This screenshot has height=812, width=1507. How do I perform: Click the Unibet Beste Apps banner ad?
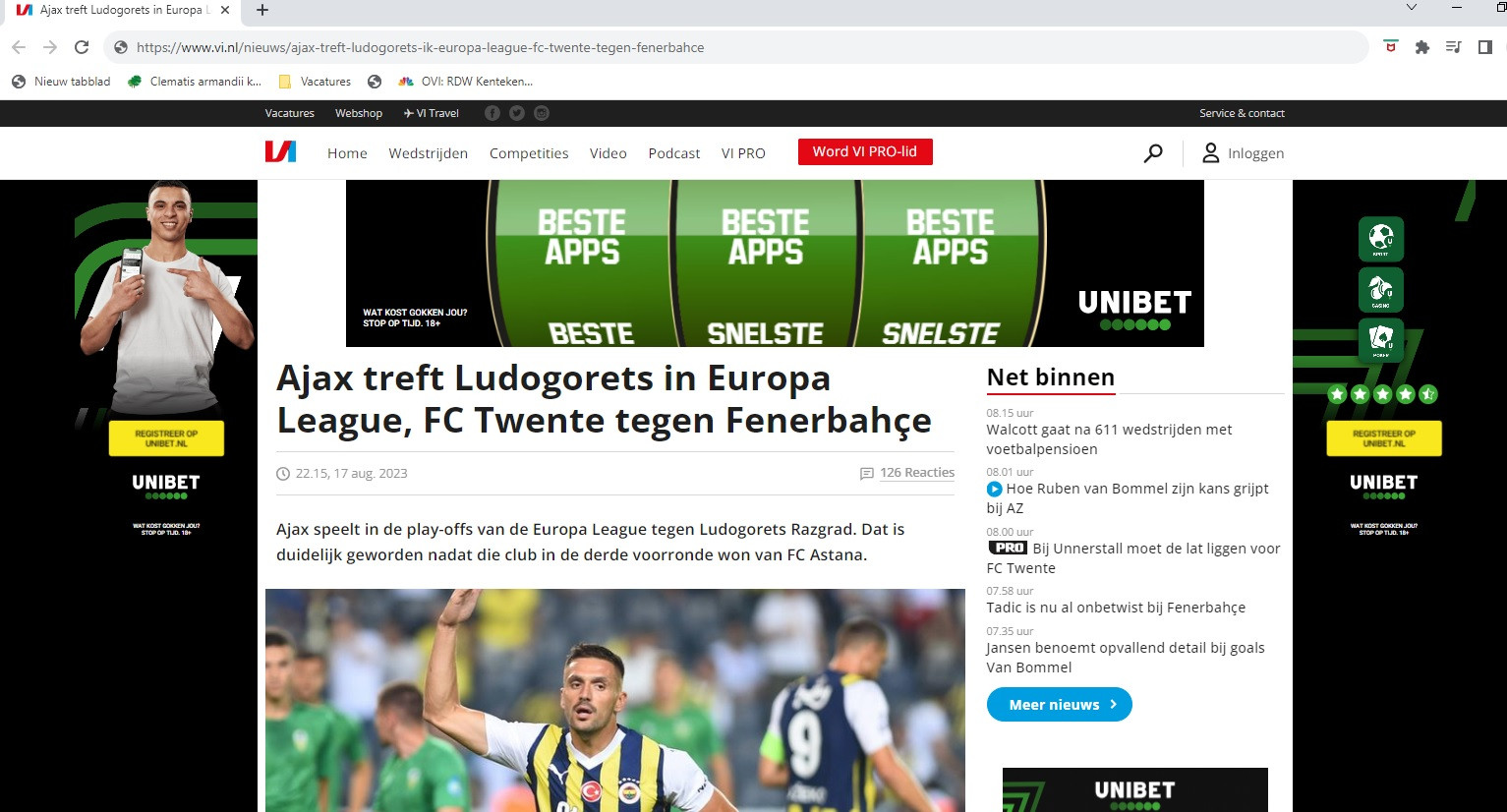coord(775,263)
